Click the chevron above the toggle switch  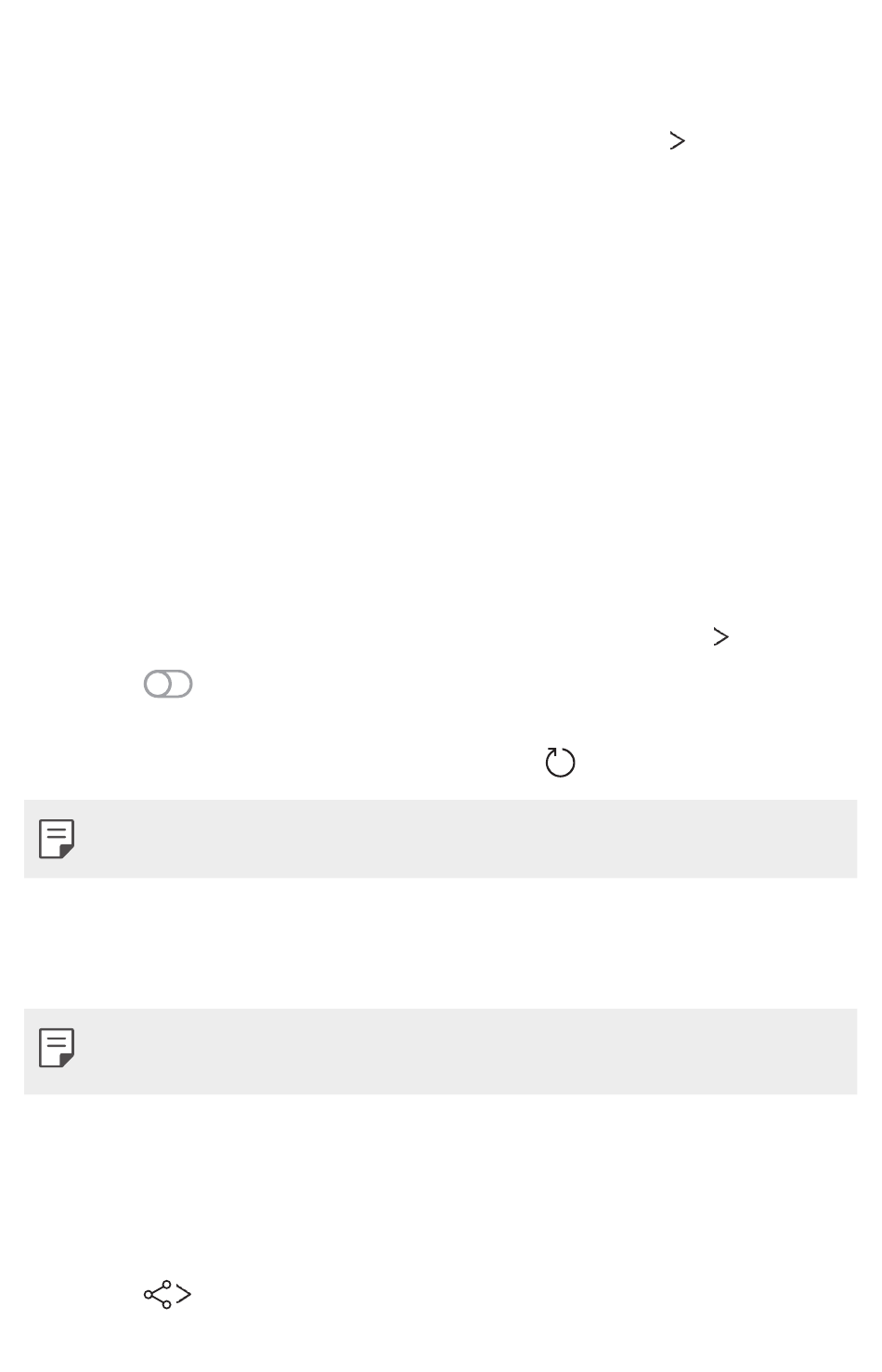720,636
